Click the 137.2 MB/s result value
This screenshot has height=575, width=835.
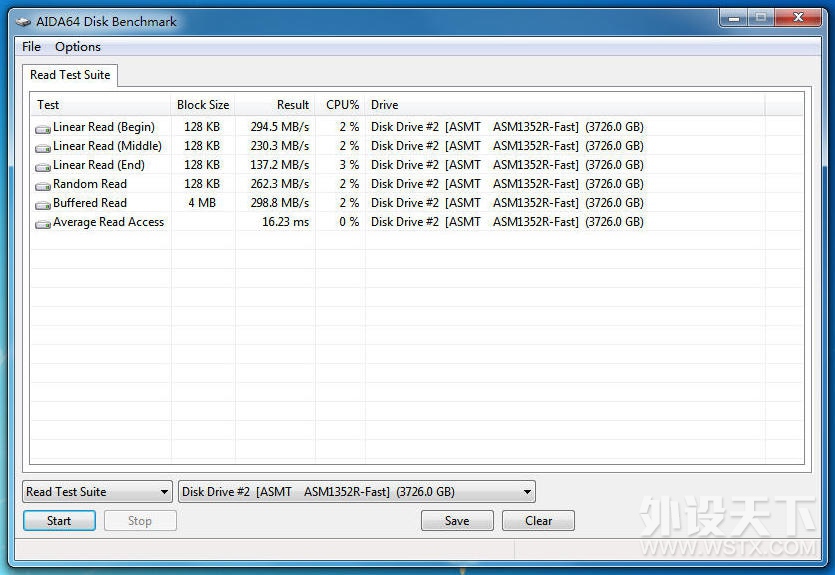pos(280,165)
